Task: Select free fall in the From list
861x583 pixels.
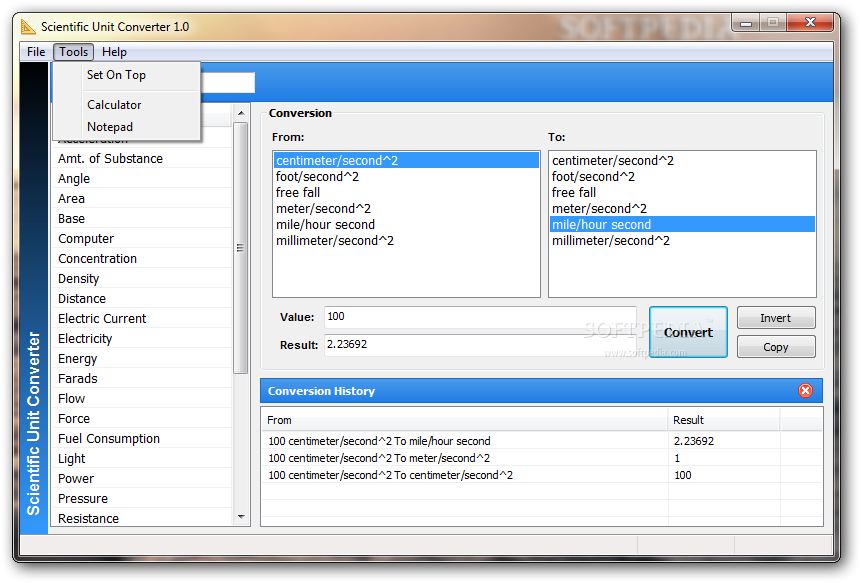Action: [406, 192]
